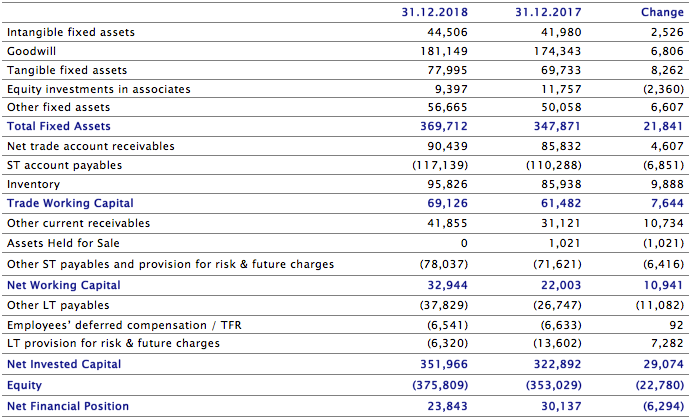Select the Total Fixed Assets row label
691x419 pixels.
tap(59, 126)
